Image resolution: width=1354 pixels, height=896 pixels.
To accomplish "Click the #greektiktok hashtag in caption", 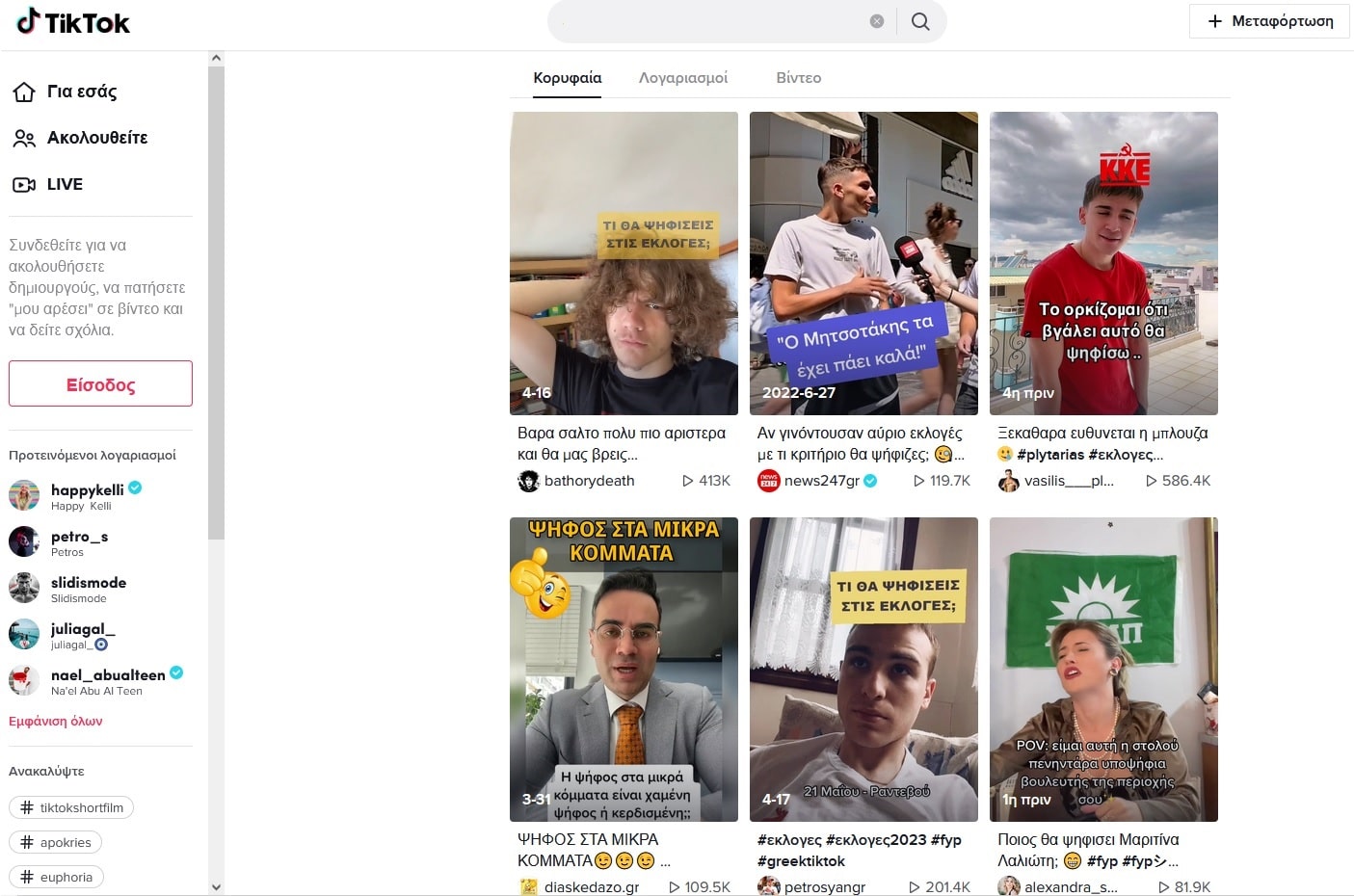I will [801, 861].
